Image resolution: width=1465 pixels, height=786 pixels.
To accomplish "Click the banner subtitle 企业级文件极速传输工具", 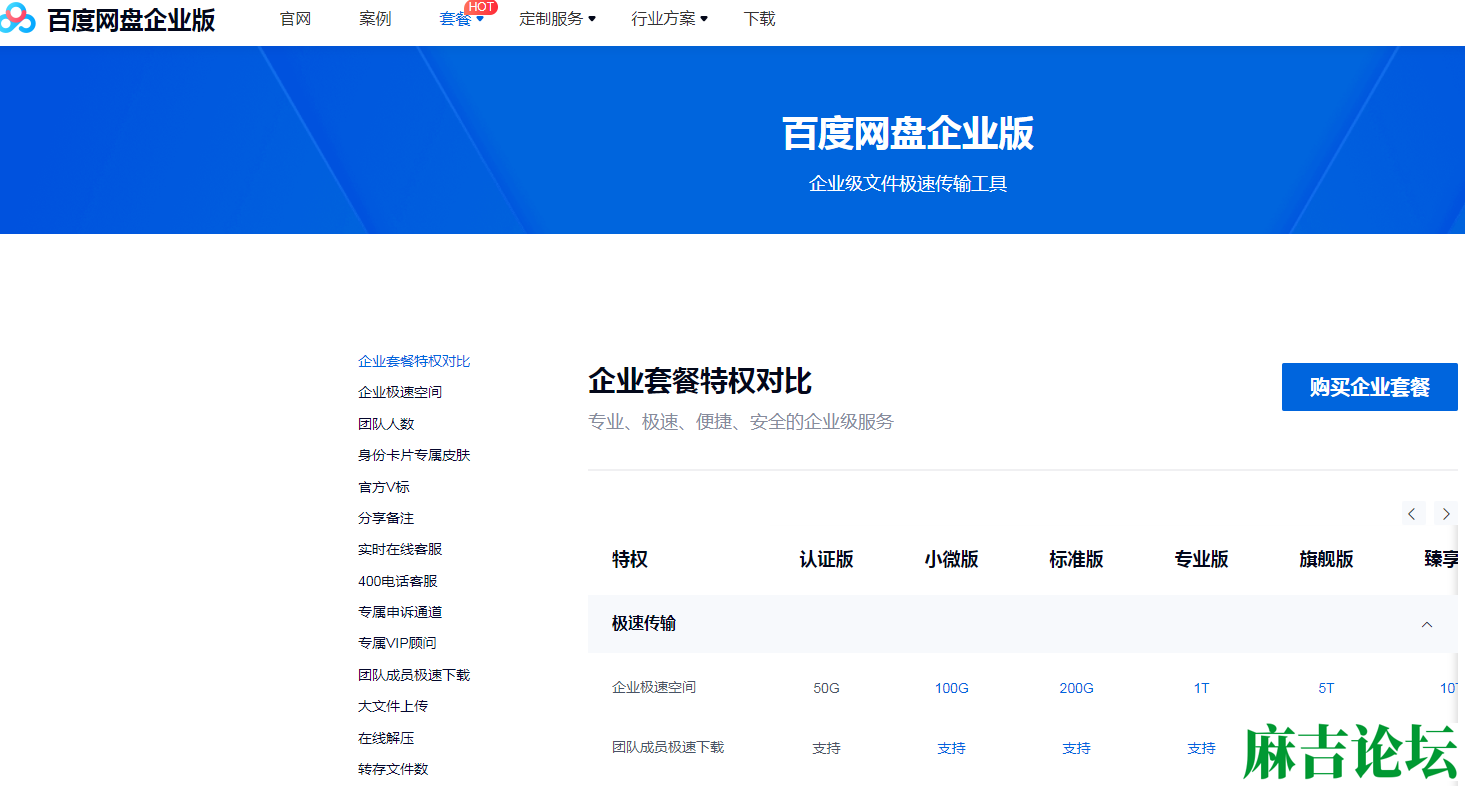I will click(x=908, y=184).
